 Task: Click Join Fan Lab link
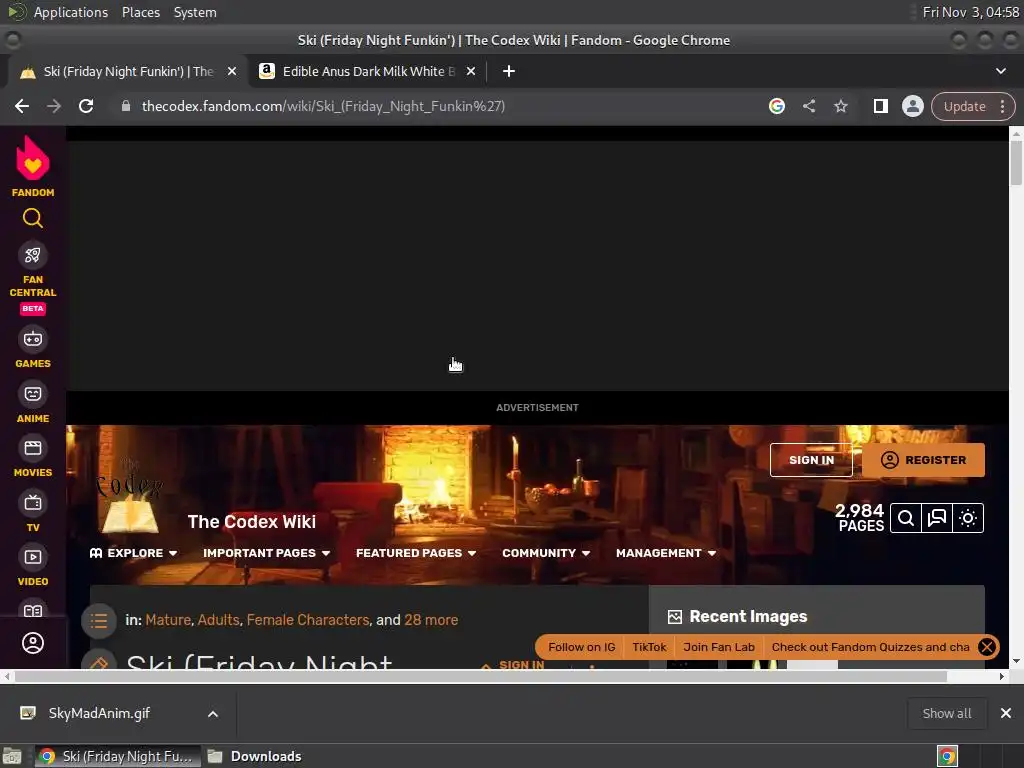[718, 647]
